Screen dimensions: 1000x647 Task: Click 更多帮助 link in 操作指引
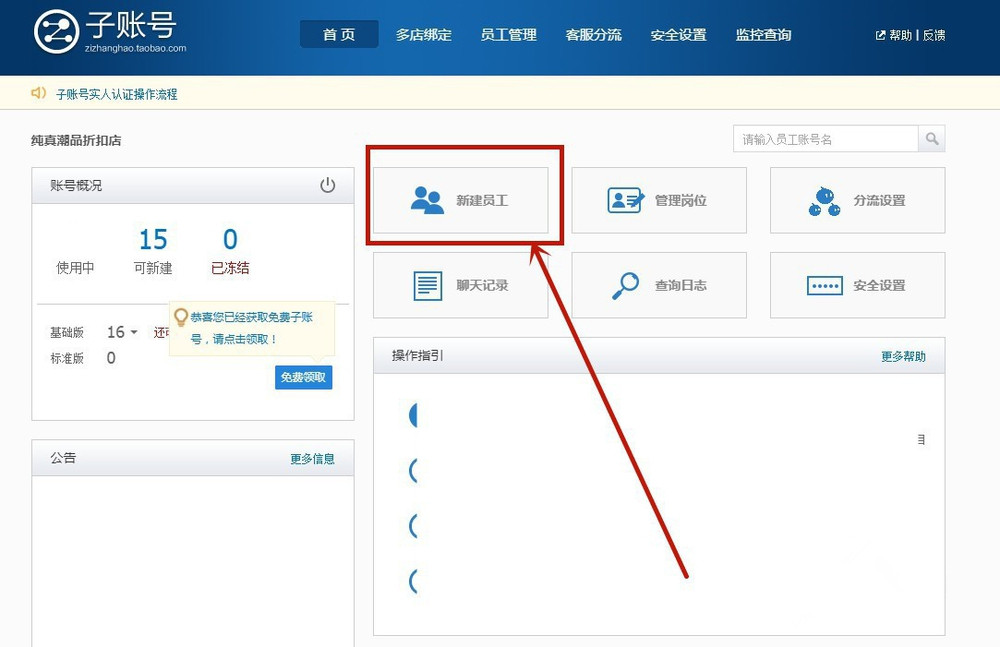[903, 356]
